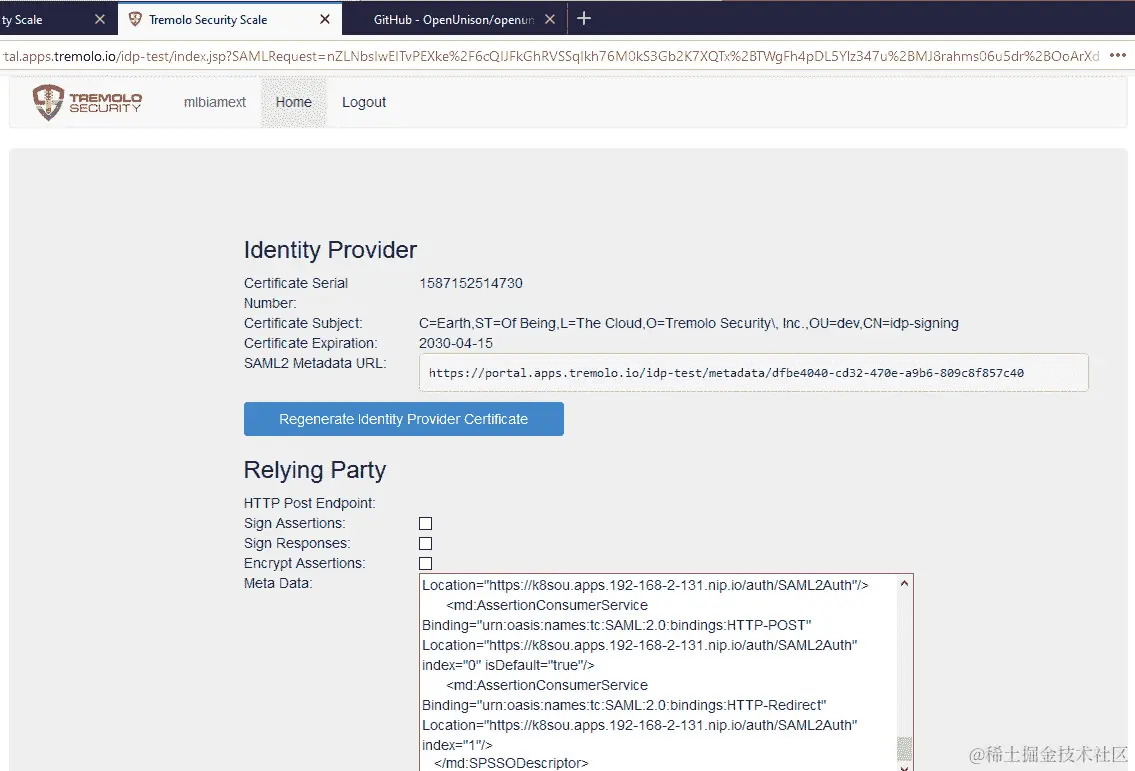Click the 'Sign Assertions:' label
The width and height of the screenshot is (1135, 771).
295,523
